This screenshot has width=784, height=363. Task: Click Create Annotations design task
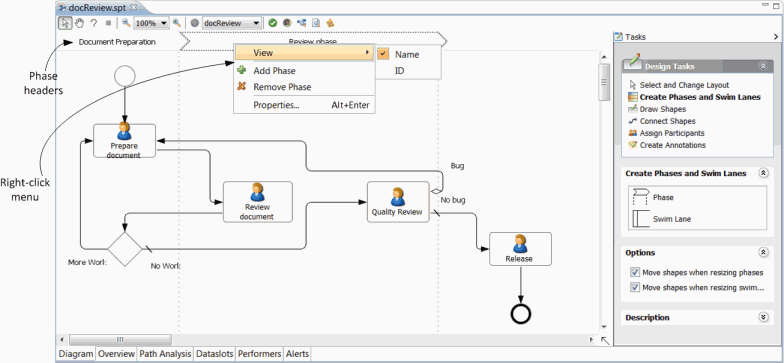672,145
